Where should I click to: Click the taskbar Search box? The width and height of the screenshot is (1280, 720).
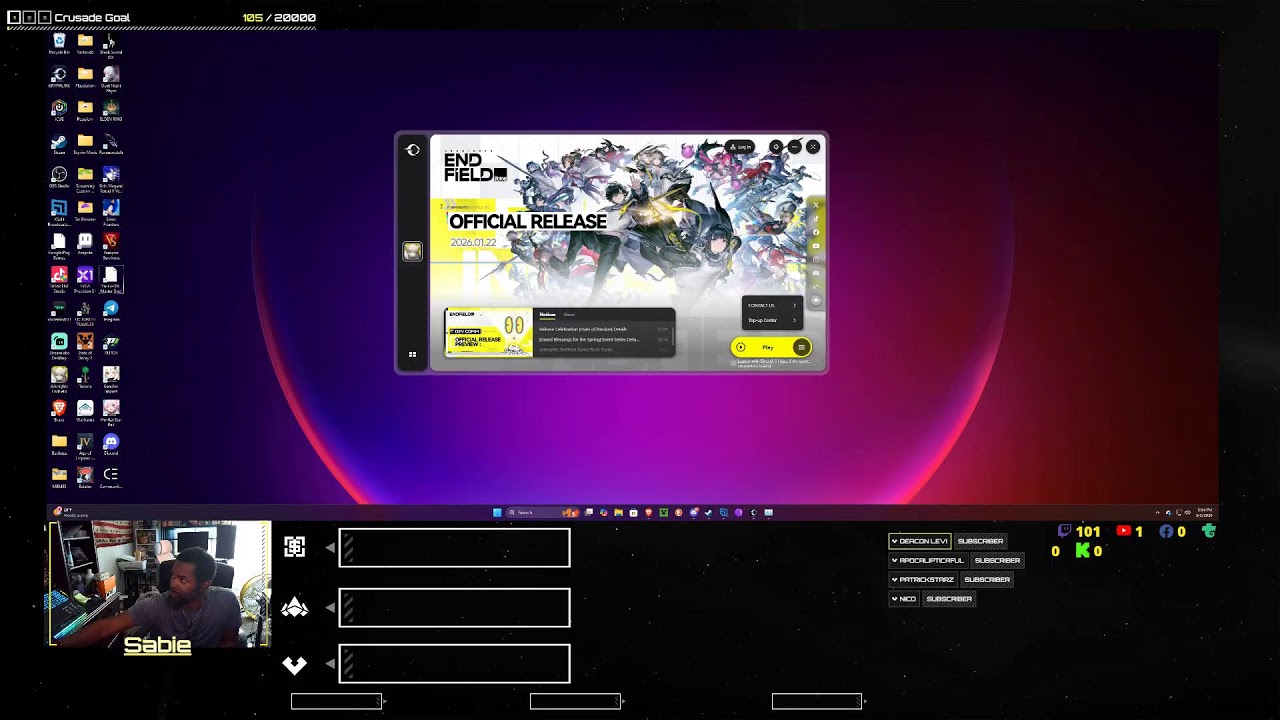click(542, 512)
